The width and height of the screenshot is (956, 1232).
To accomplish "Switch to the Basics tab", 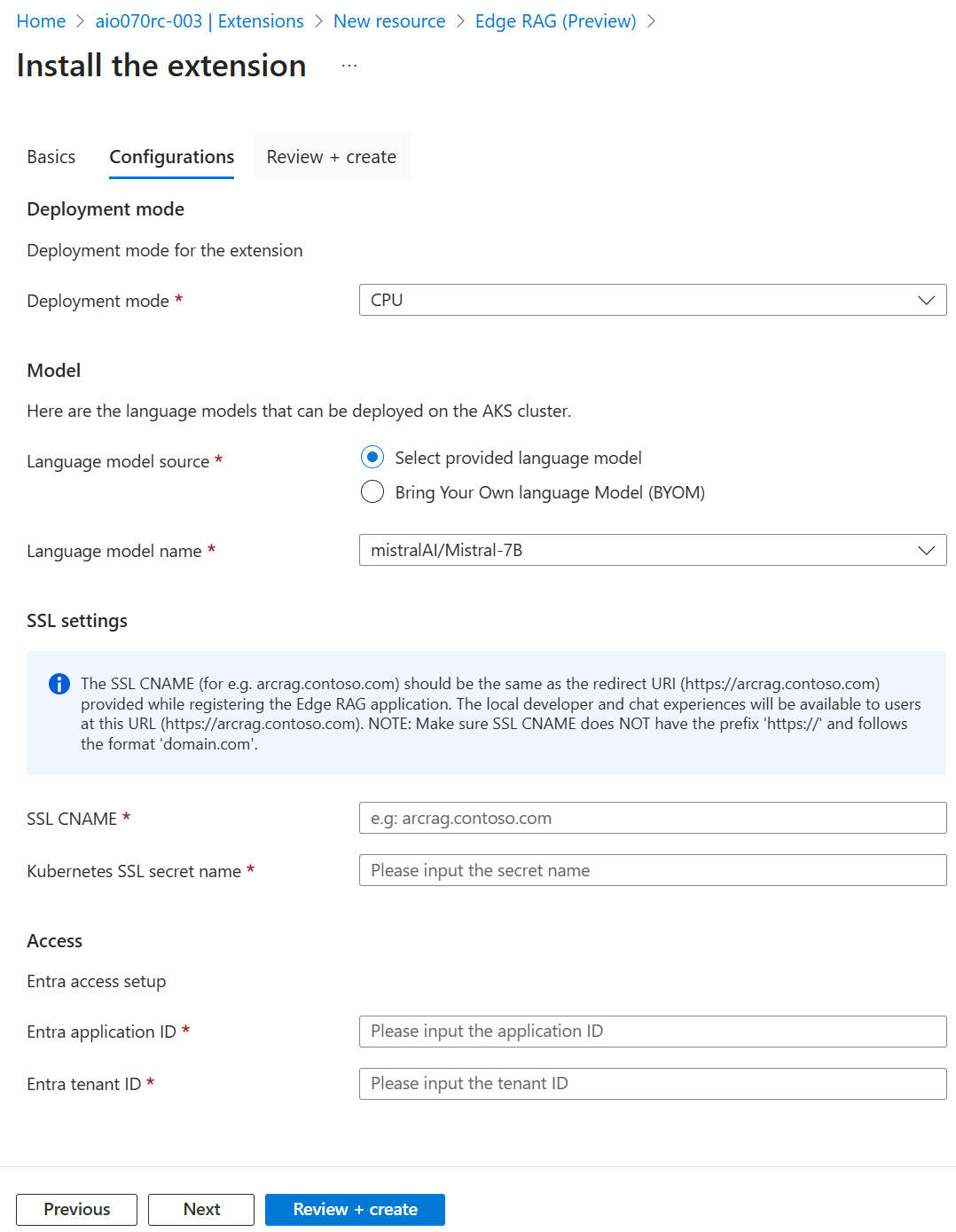I will tap(51, 156).
